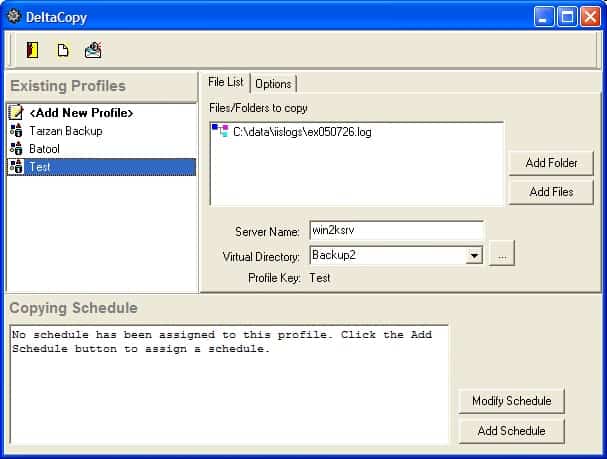Switch to the Options tab

[x=273, y=83]
